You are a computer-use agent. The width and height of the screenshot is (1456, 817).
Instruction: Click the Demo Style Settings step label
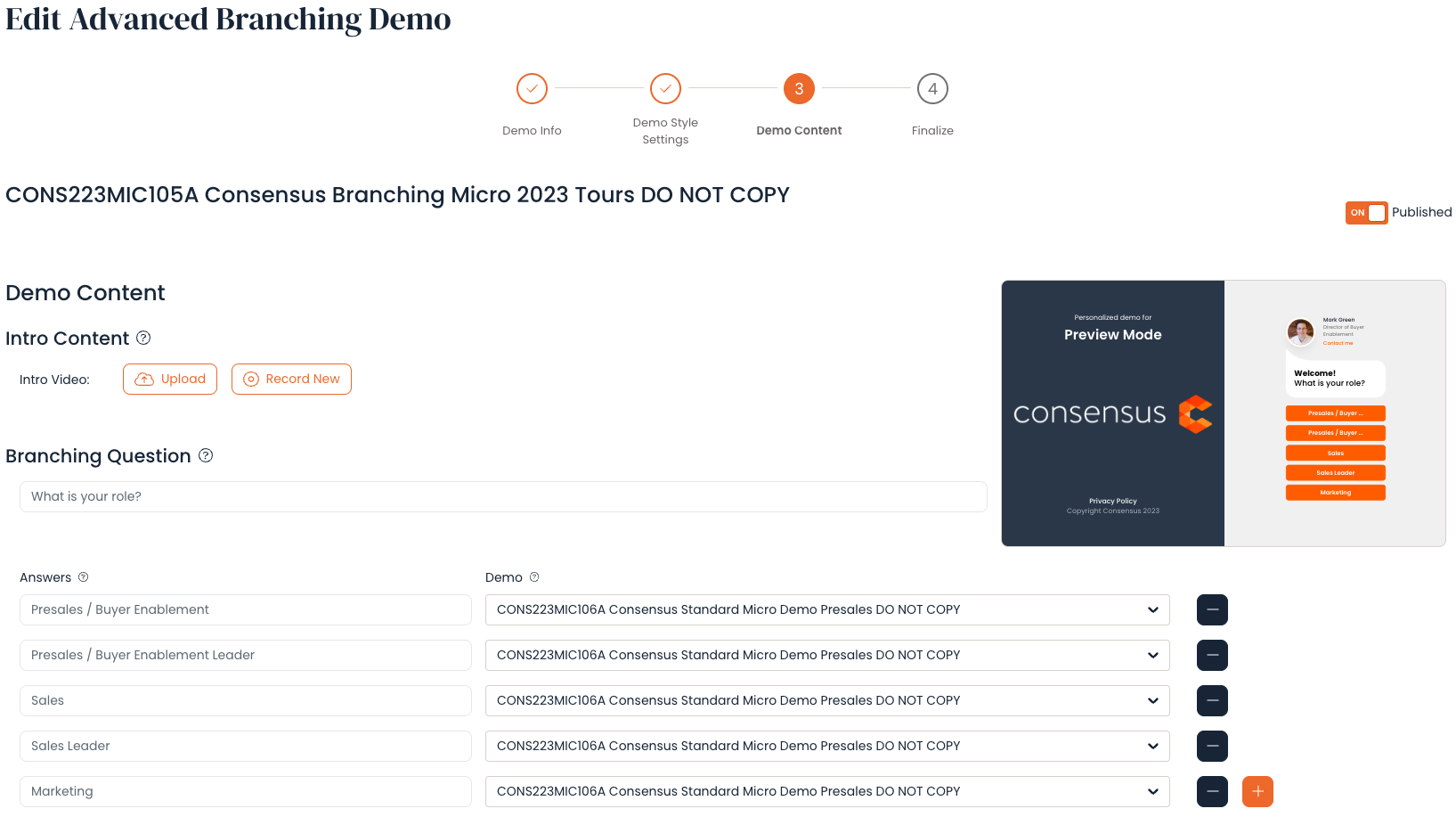pyautogui.click(x=665, y=131)
